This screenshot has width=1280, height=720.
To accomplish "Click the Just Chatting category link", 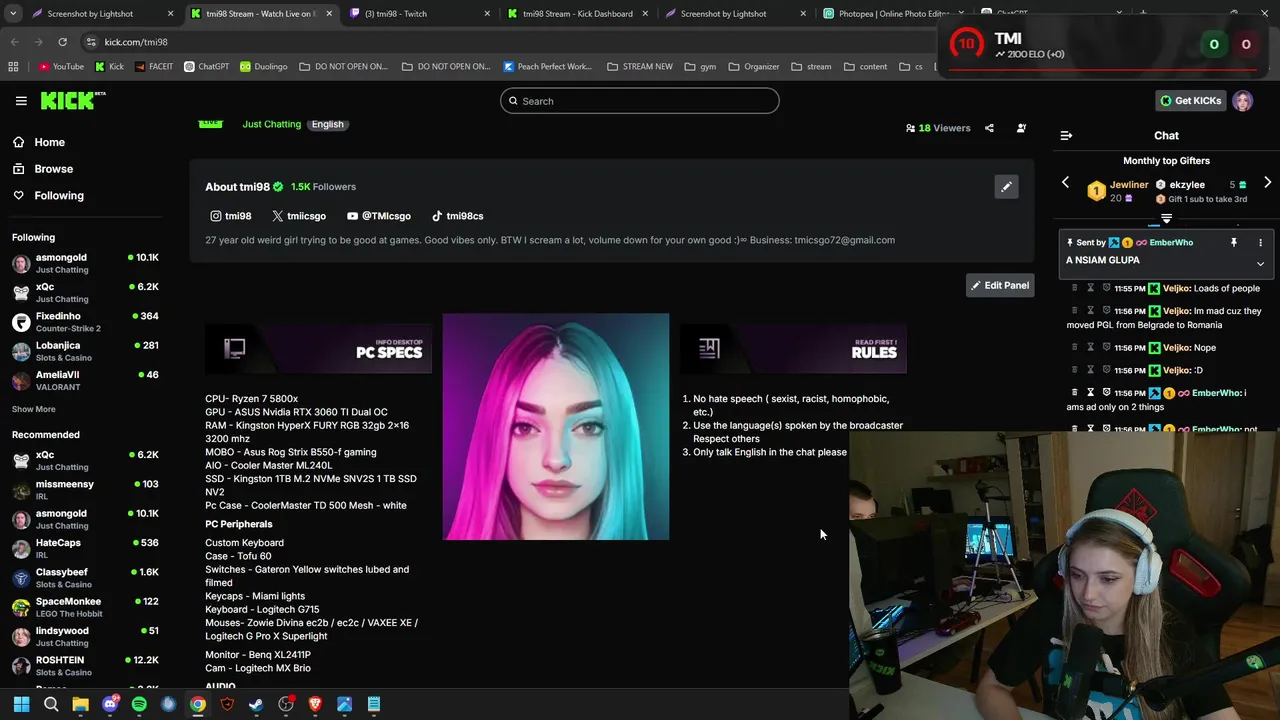I will pyautogui.click(x=271, y=124).
